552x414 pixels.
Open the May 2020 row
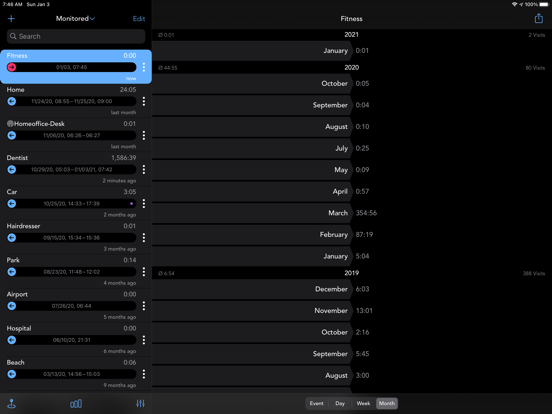point(352,170)
